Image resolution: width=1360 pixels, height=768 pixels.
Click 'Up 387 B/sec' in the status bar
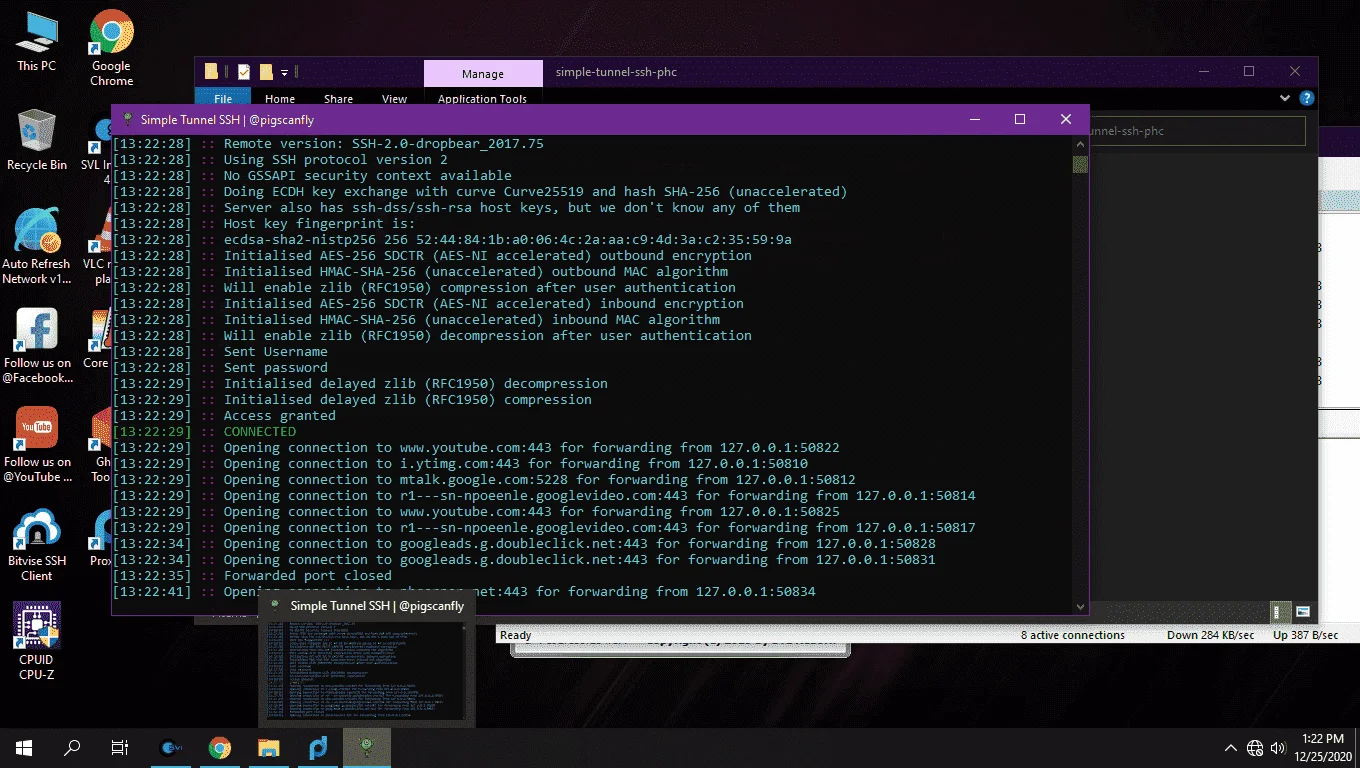pos(1305,635)
